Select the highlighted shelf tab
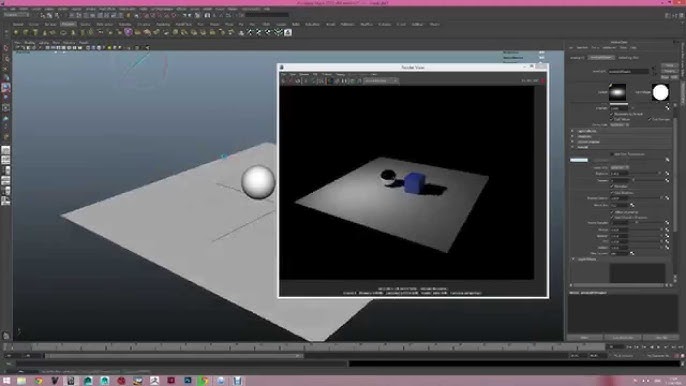Screen dimensions: 686x386 (x=68, y=24)
